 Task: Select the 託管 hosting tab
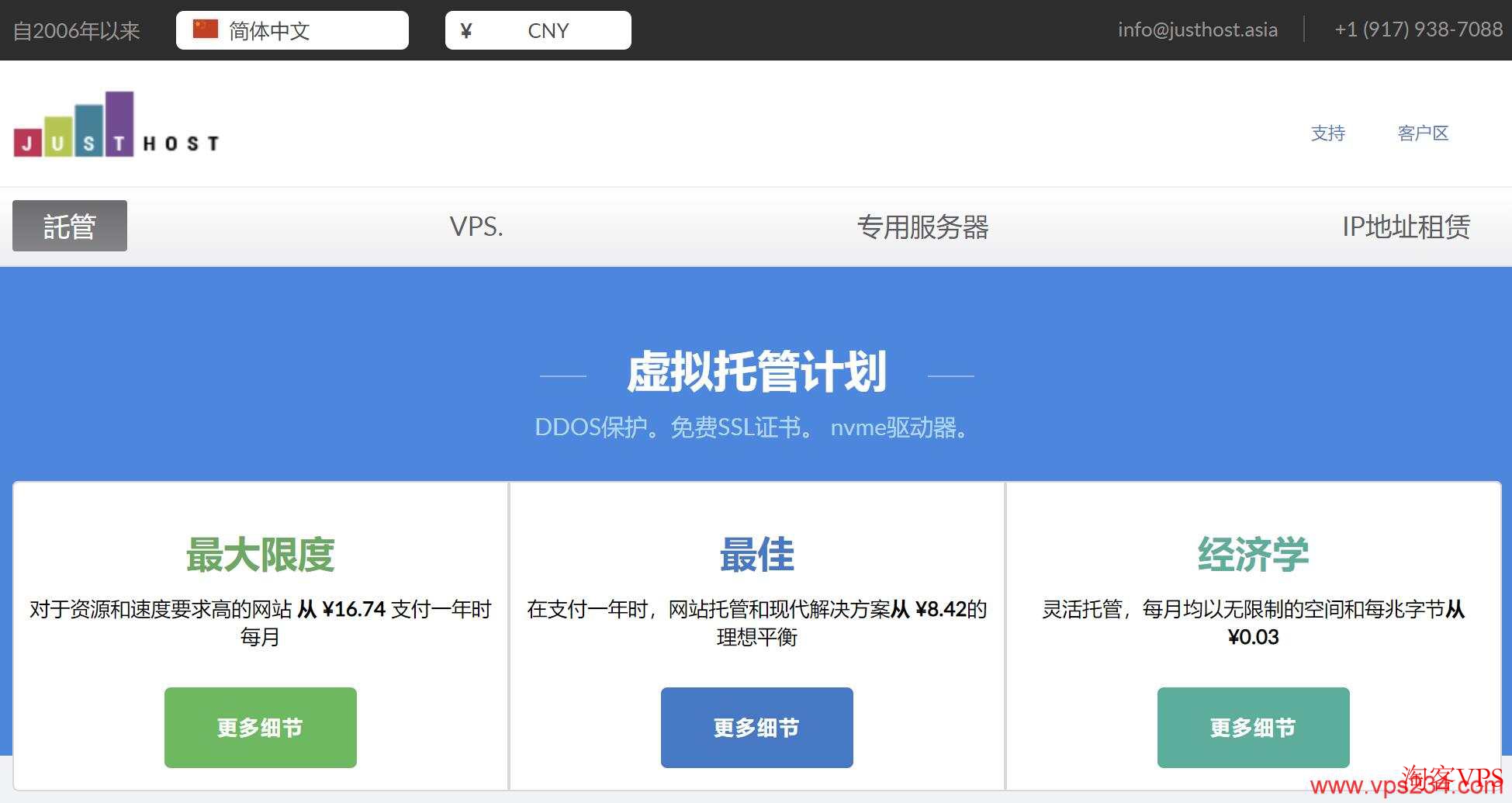tap(70, 226)
